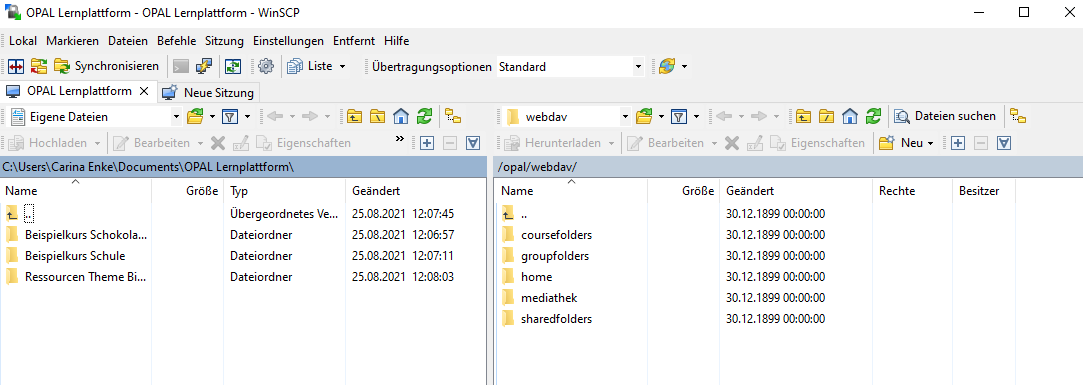This screenshot has height=385, width=1083.
Task: Open the webdav remote directory dropdown
Action: 567,117
